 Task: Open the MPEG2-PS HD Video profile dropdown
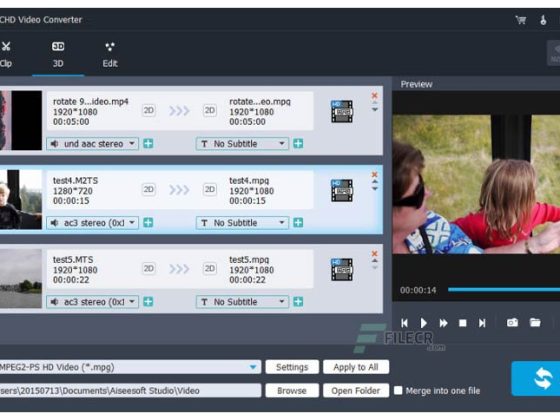[130, 367]
